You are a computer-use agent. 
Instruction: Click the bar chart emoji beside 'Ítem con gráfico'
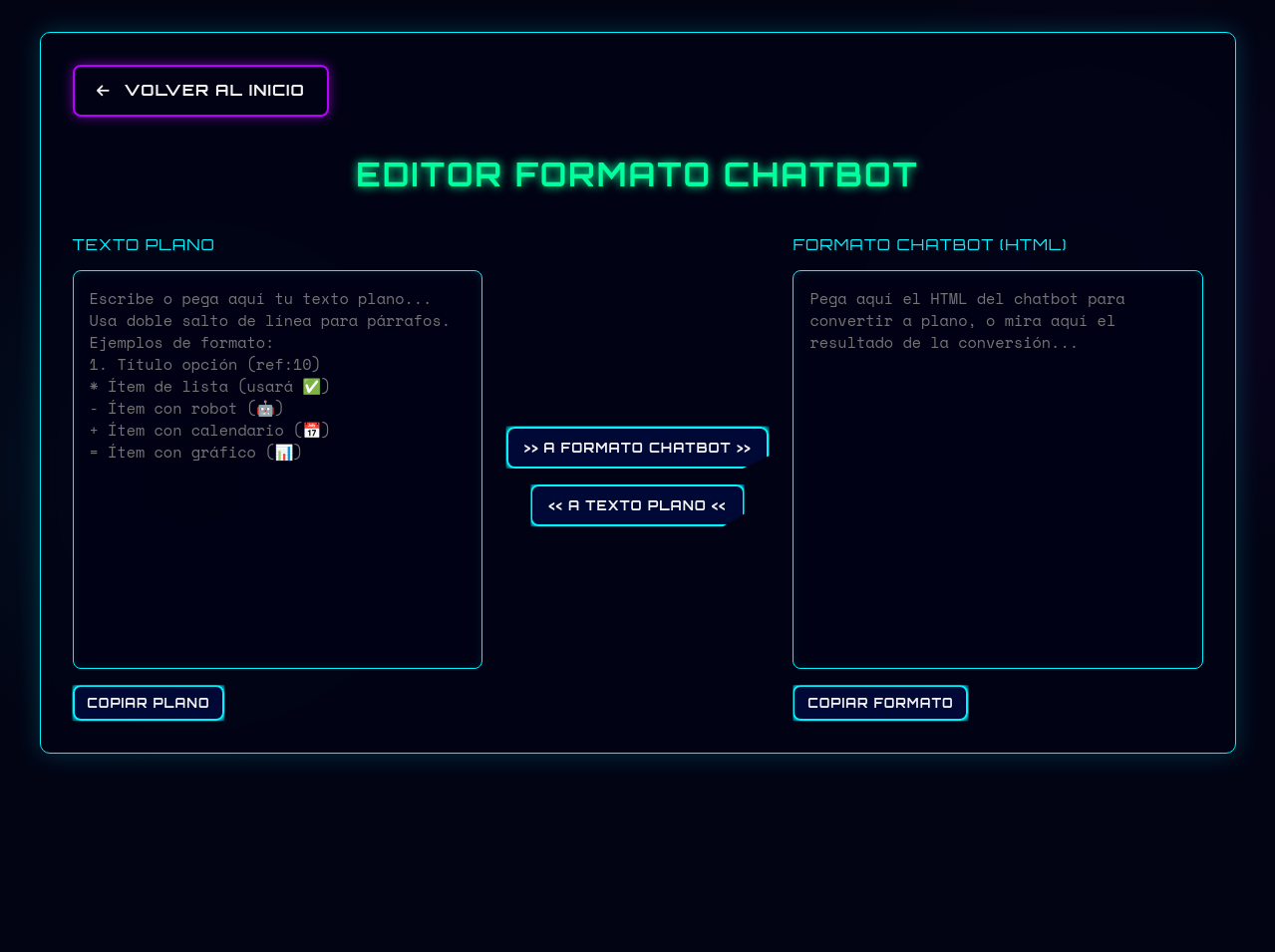click(x=284, y=452)
